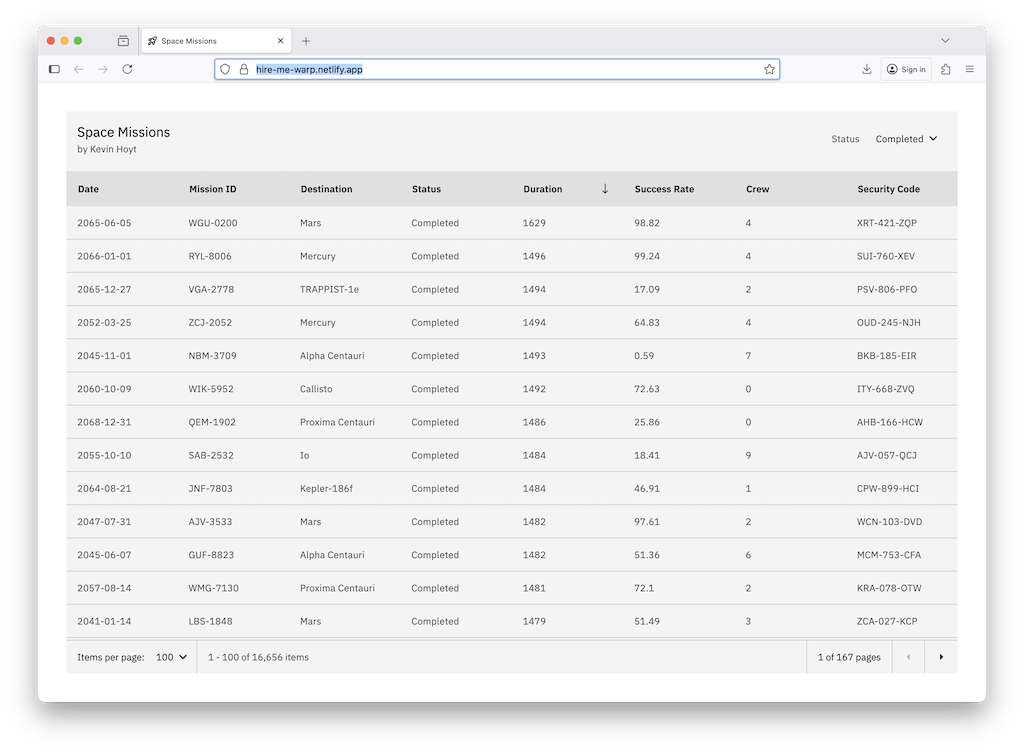The height and width of the screenshot is (752, 1024).
Task: Open the Status filter dropdown
Action: pos(906,139)
